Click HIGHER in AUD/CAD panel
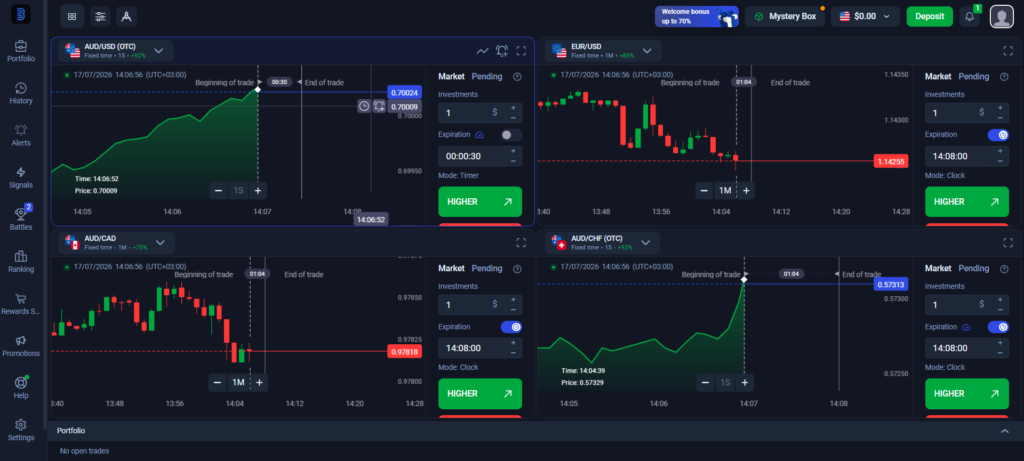 tap(480, 394)
